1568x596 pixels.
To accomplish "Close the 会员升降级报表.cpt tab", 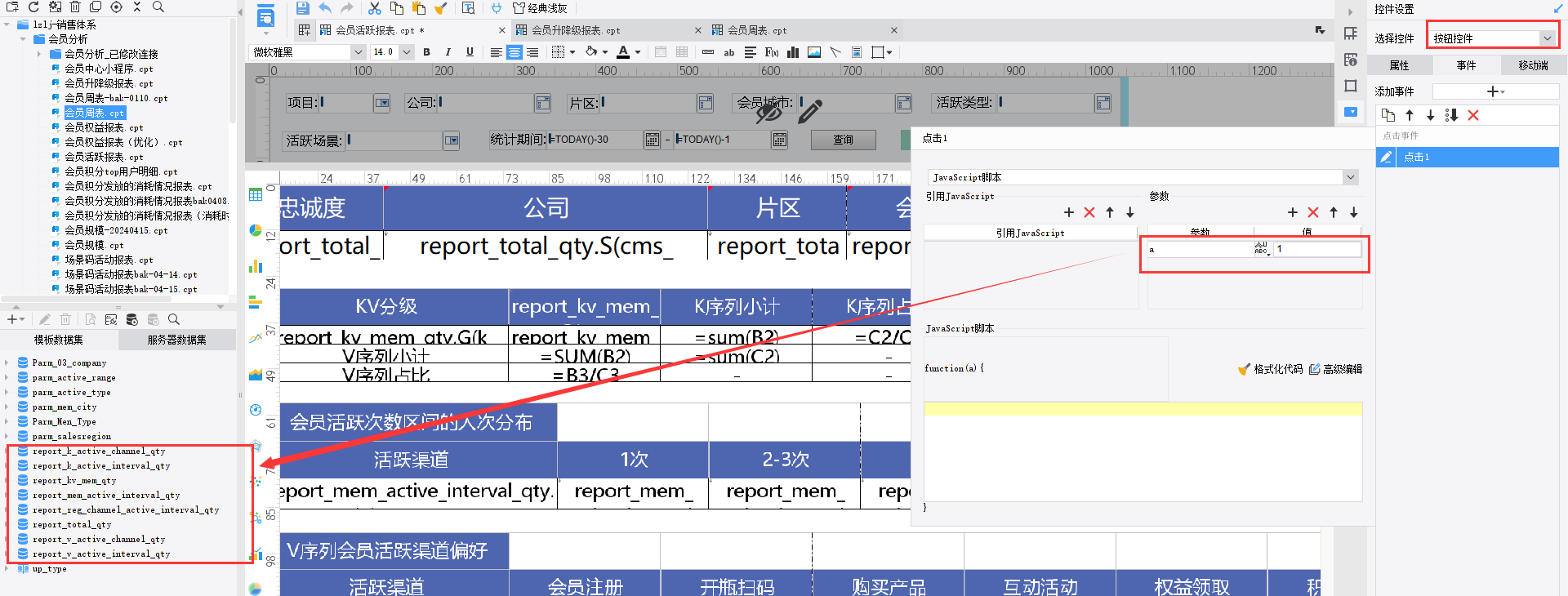I will coord(697,30).
